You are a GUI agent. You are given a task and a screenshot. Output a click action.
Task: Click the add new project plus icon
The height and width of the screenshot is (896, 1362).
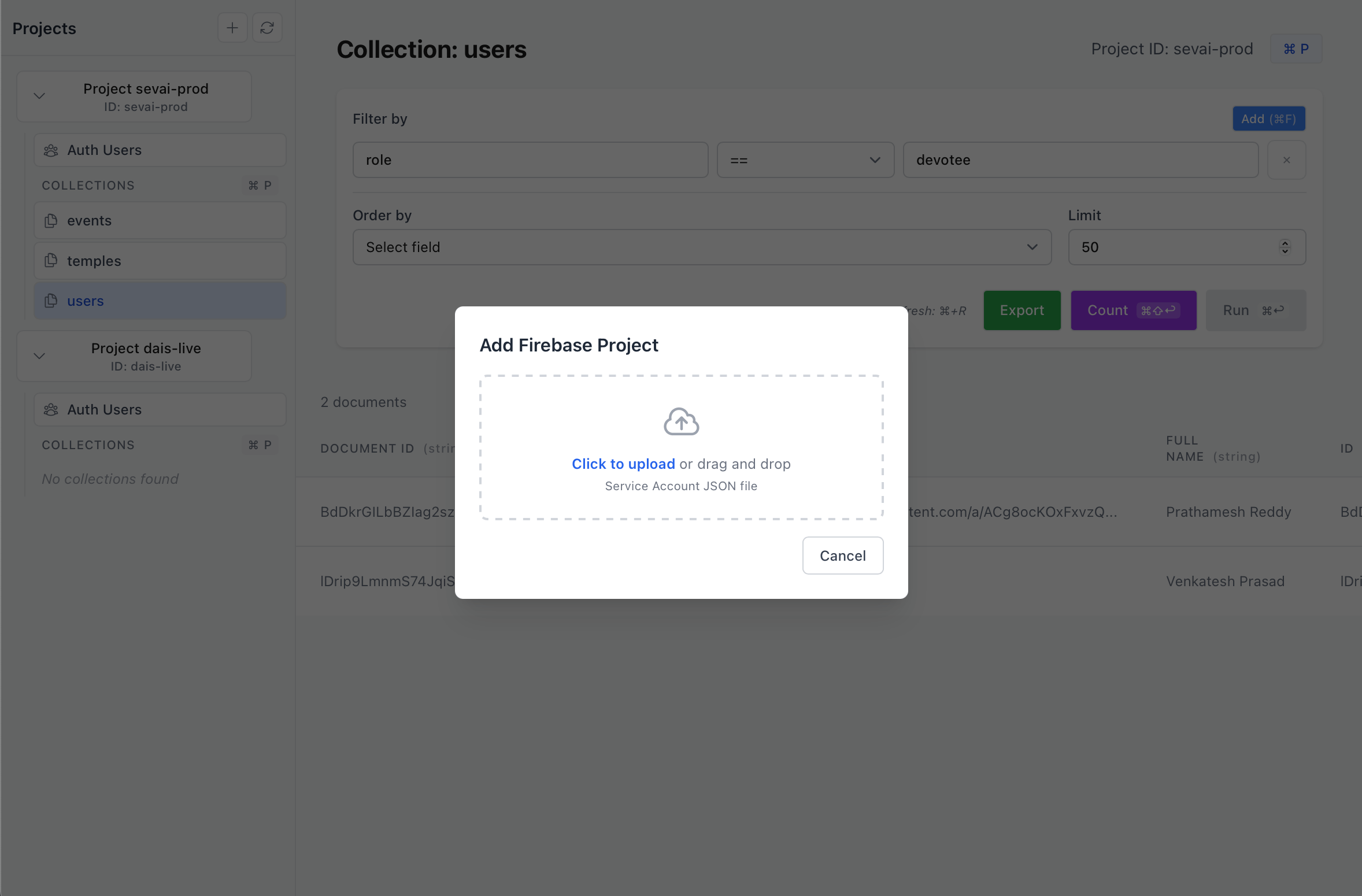[232, 27]
